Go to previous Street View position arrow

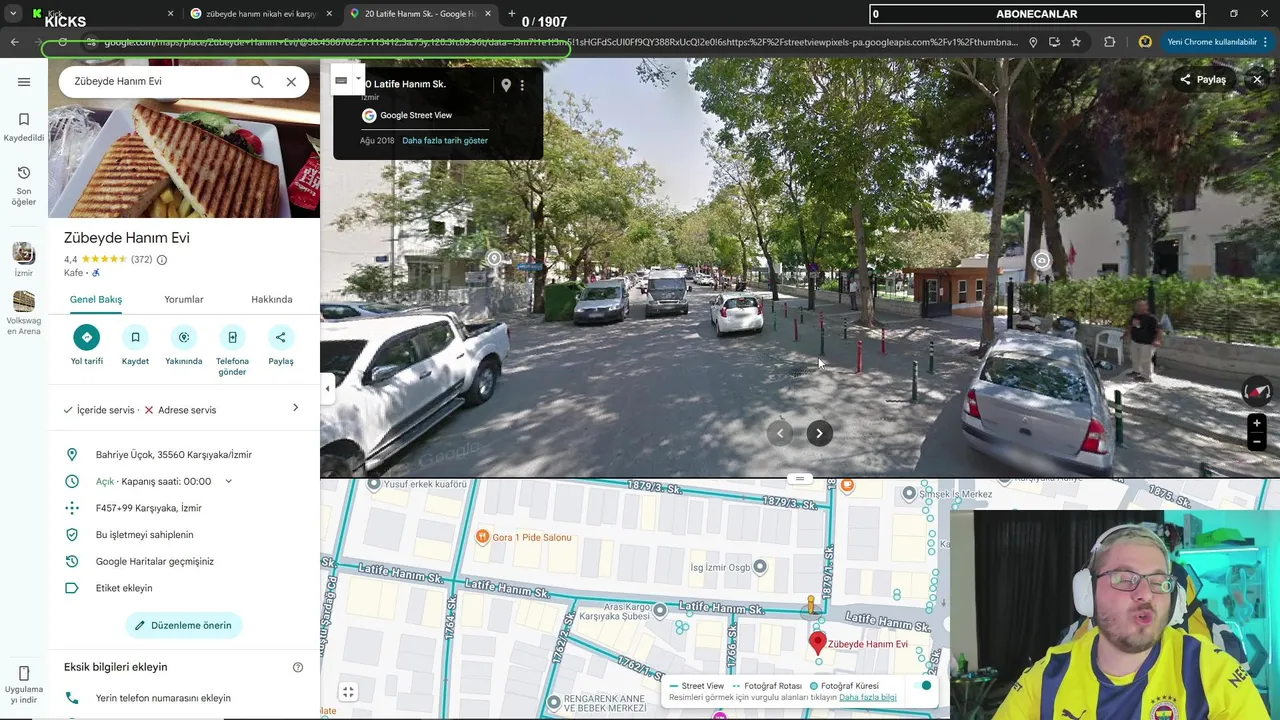(780, 433)
